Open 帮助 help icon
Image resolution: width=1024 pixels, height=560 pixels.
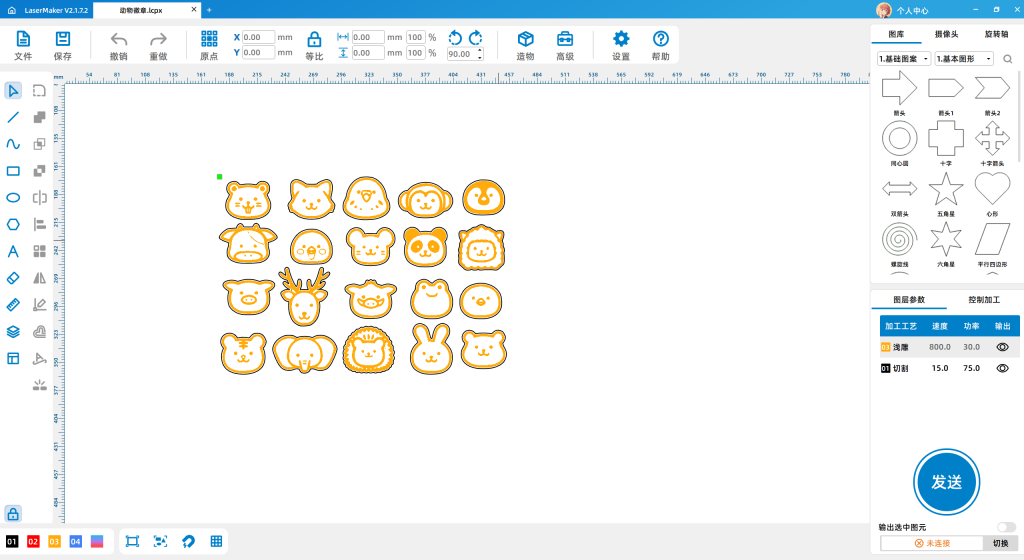[x=661, y=39]
